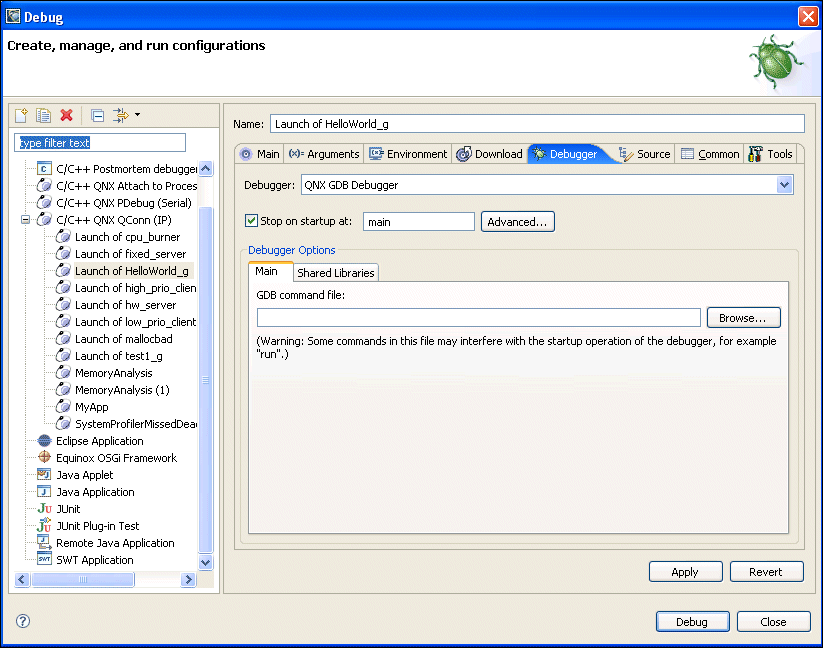Switch to the Shared Libraries tab
This screenshot has width=823, height=648.
pyautogui.click(x=335, y=271)
